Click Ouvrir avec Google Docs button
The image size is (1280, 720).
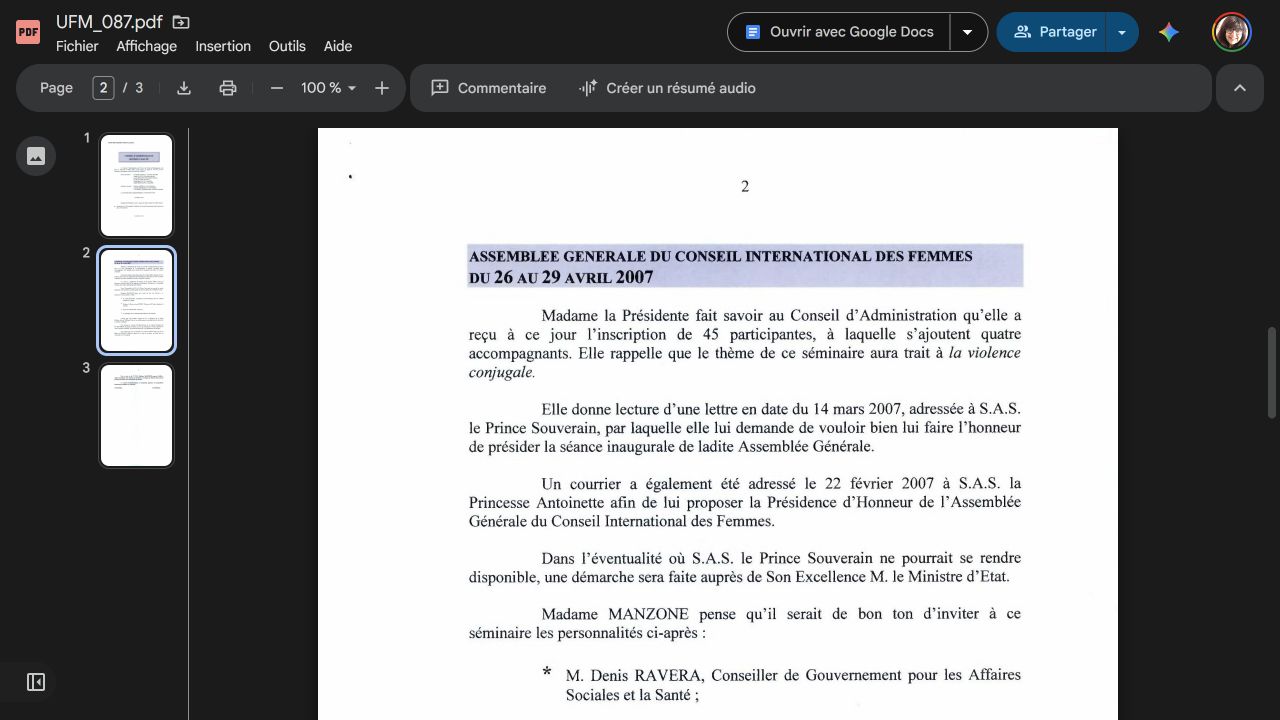tap(839, 32)
